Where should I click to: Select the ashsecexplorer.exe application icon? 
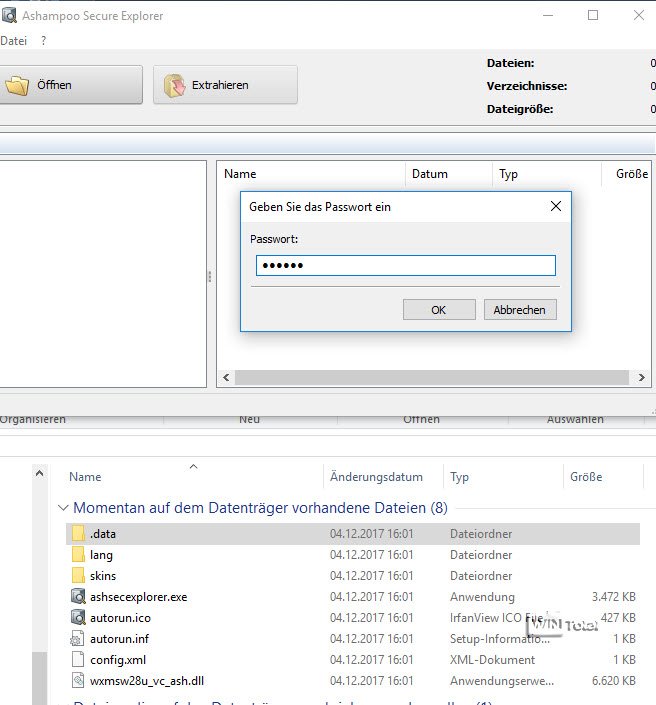pos(78,597)
